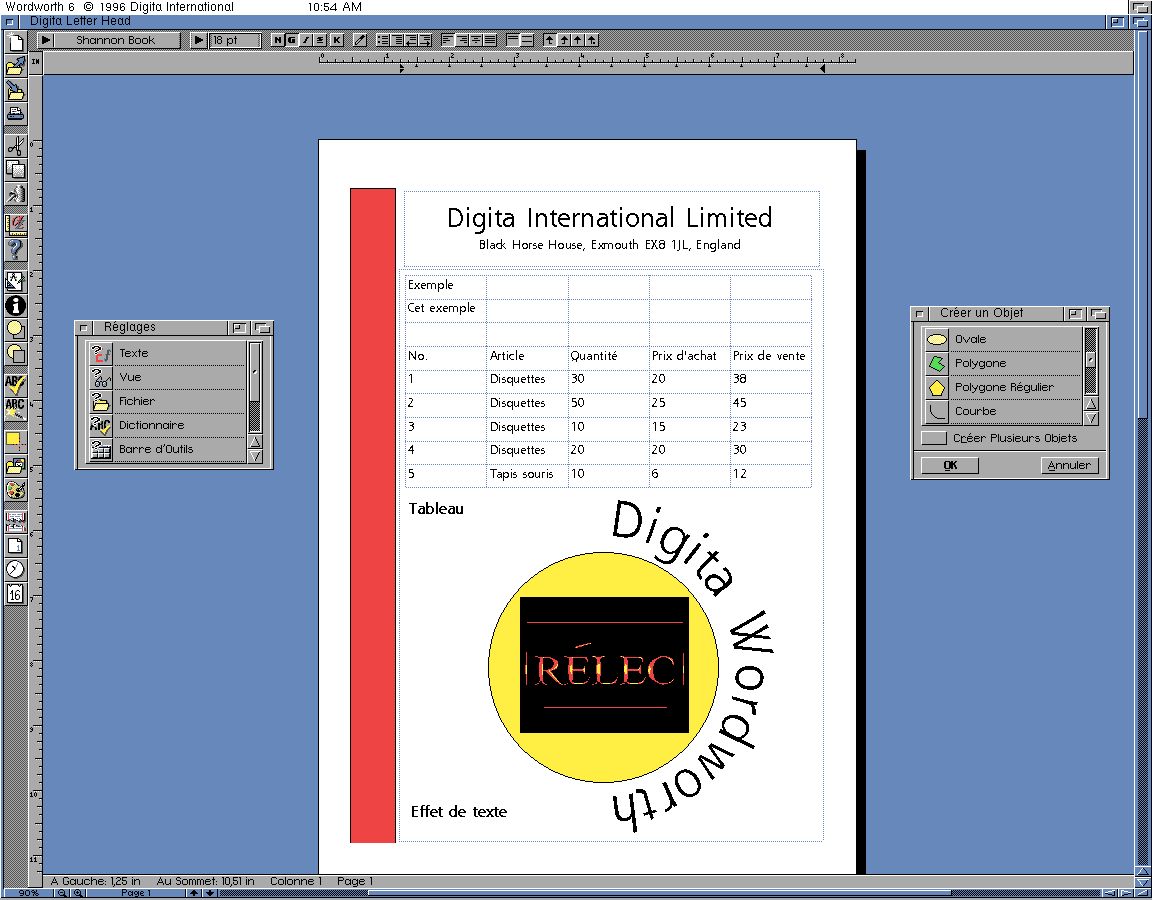1152x900 pixels.
Task: Toggle Italic style button
Action: (x=306, y=40)
